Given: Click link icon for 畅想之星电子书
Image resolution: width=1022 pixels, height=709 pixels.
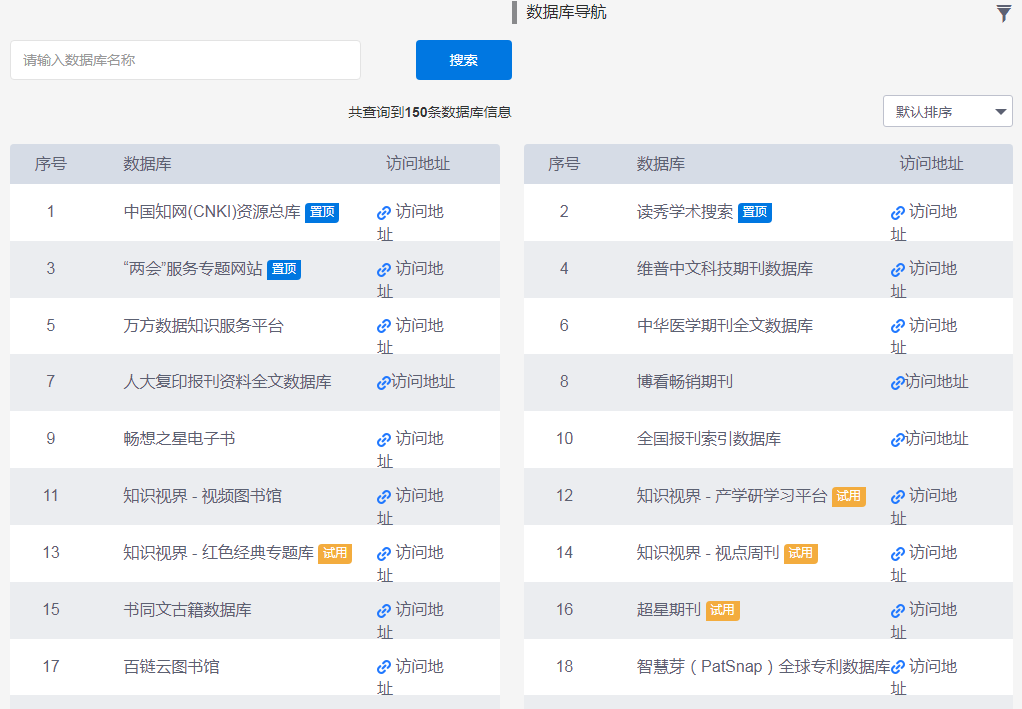Looking at the screenshot, I should click(x=384, y=440).
